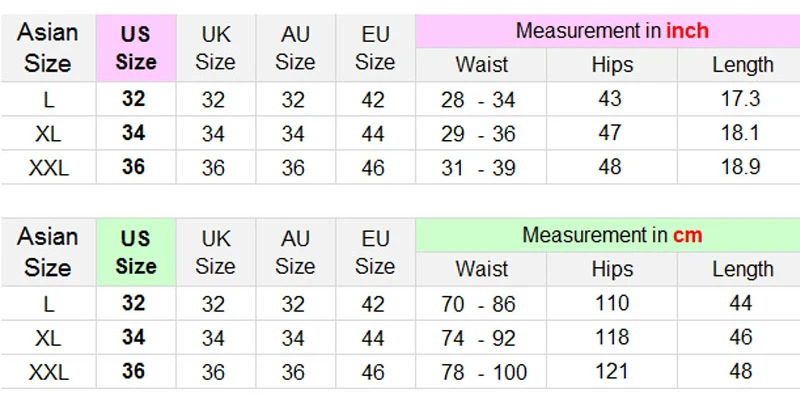Click waist value 31 - 39
Image resolution: width=800 pixels, height=401 pixels.
pyautogui.click(x=479, y=168)
